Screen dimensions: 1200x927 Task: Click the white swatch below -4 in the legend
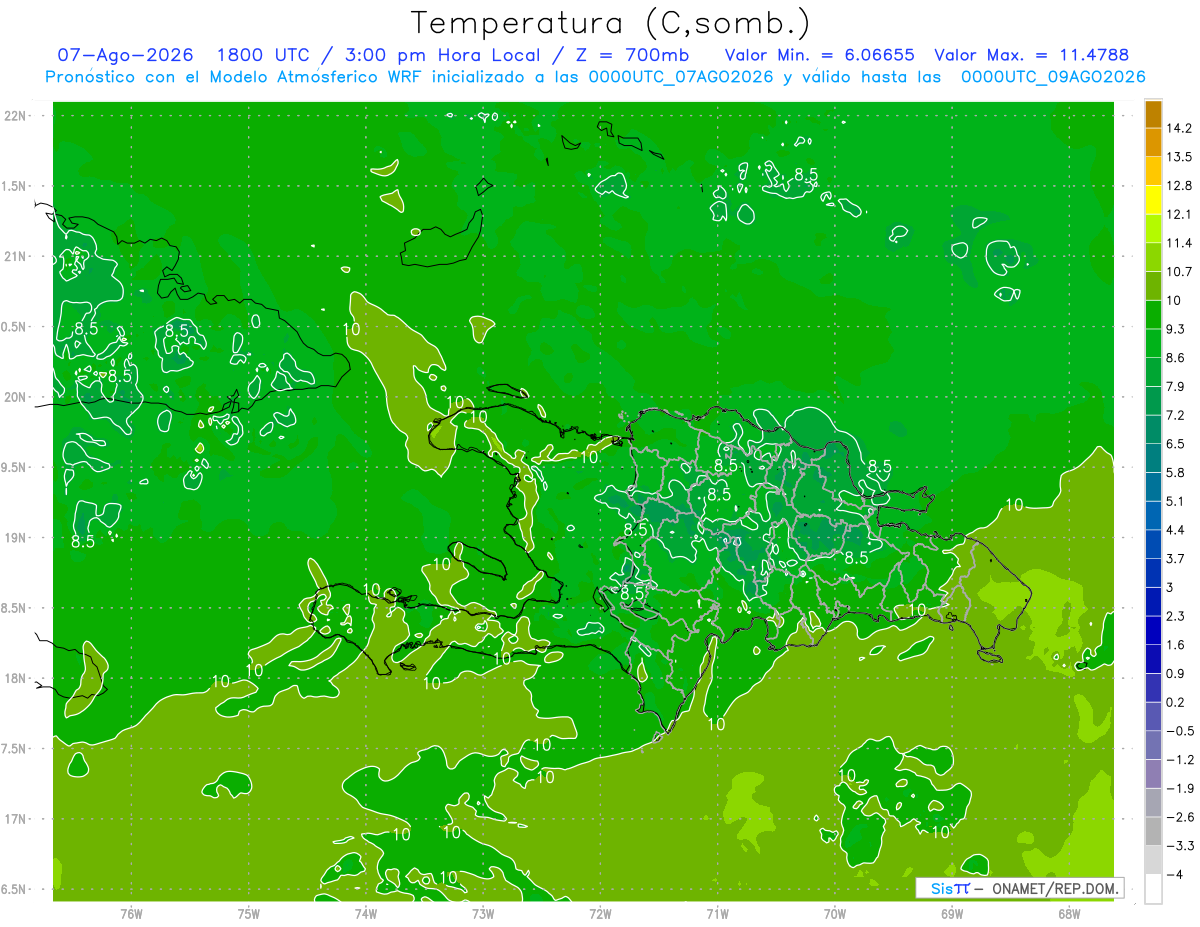coord(1153,889)
